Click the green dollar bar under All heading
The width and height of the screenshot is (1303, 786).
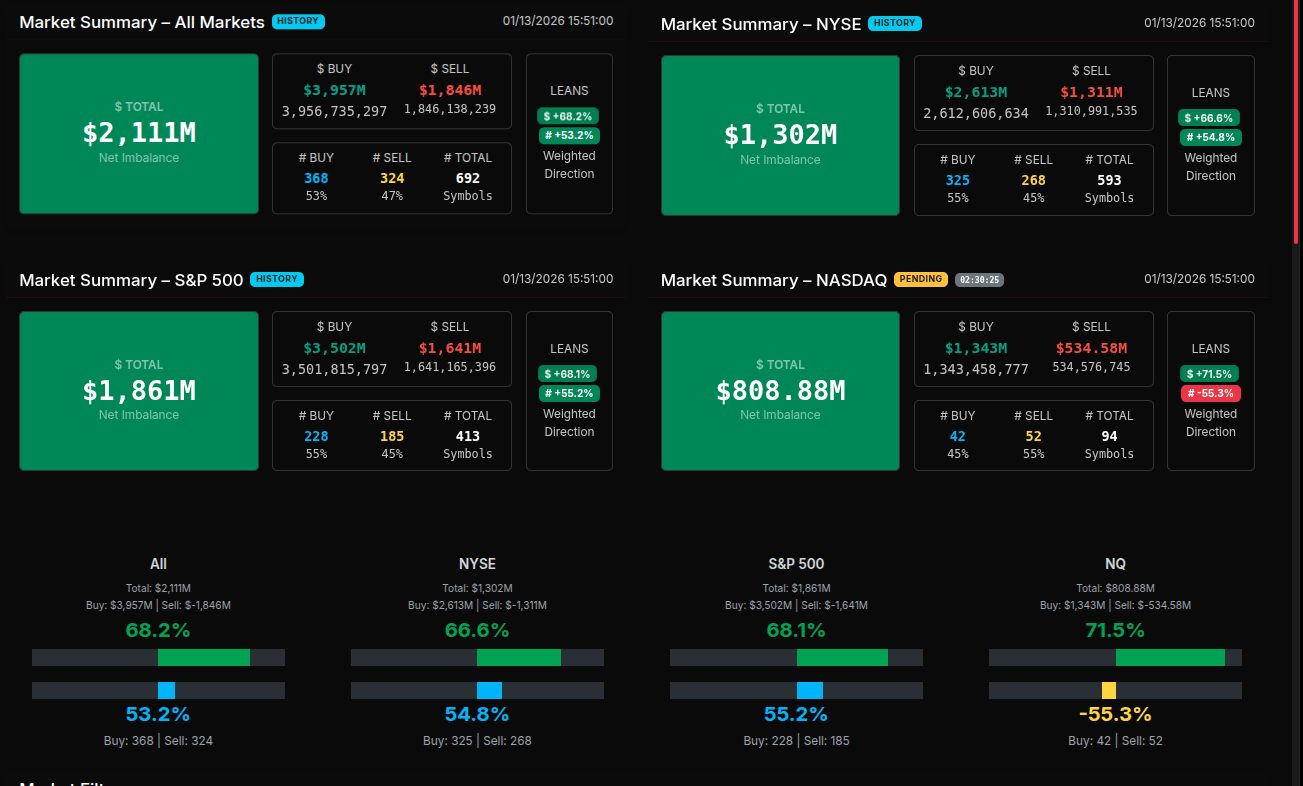[x=204, y=657]
